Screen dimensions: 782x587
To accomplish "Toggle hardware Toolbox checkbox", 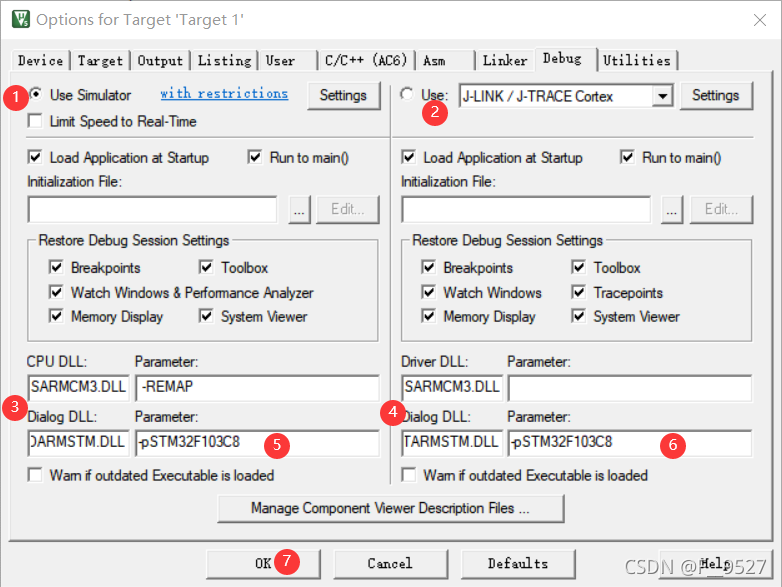I will click(579, 267).
